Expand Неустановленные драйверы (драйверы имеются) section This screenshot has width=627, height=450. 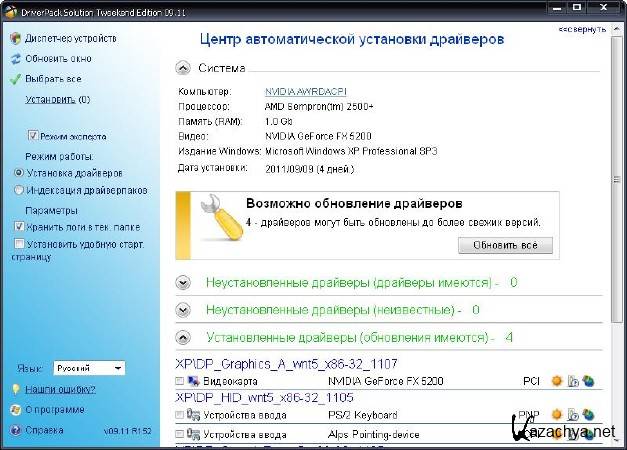(183, 283)
